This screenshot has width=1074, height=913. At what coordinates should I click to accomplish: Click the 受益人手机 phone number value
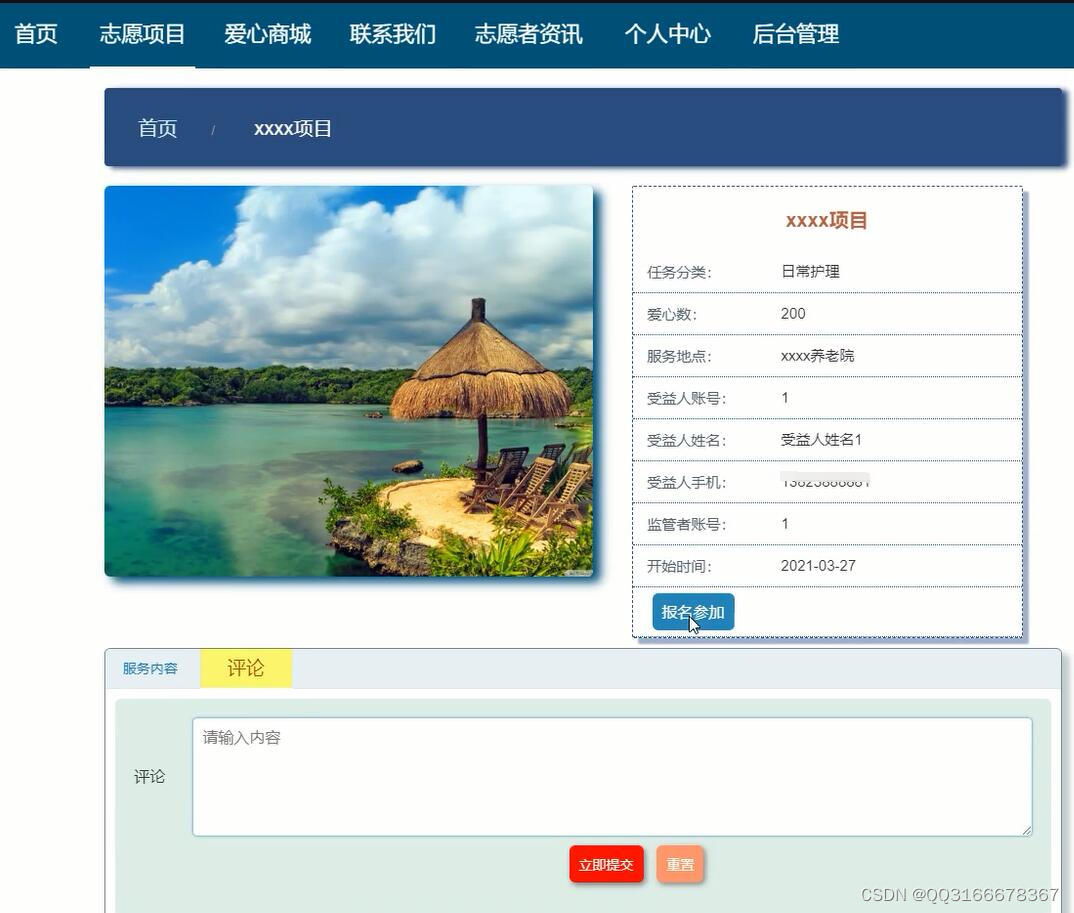825,481
